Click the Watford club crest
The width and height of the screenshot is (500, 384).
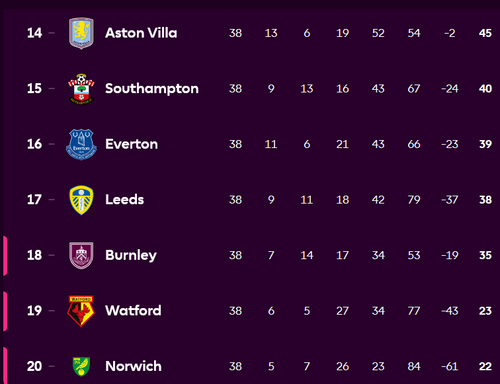coord(81,311)
